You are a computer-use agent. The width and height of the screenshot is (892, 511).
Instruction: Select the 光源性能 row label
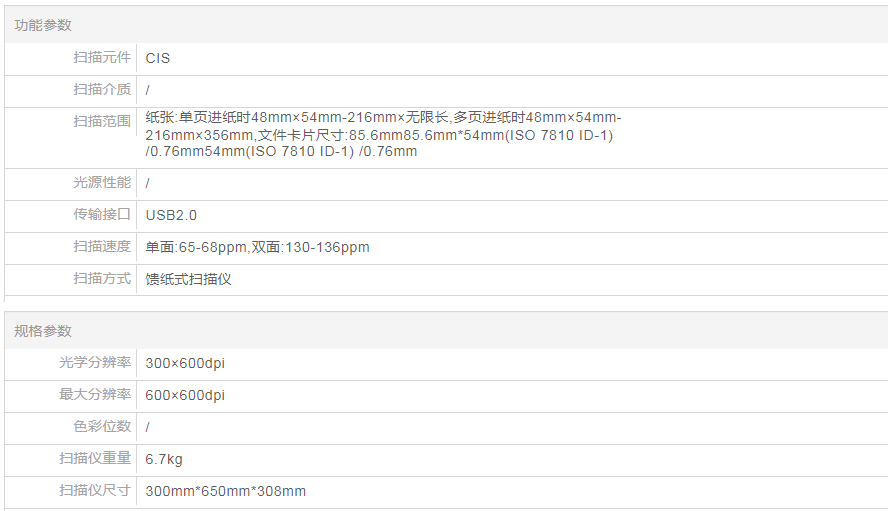(102, 183)
